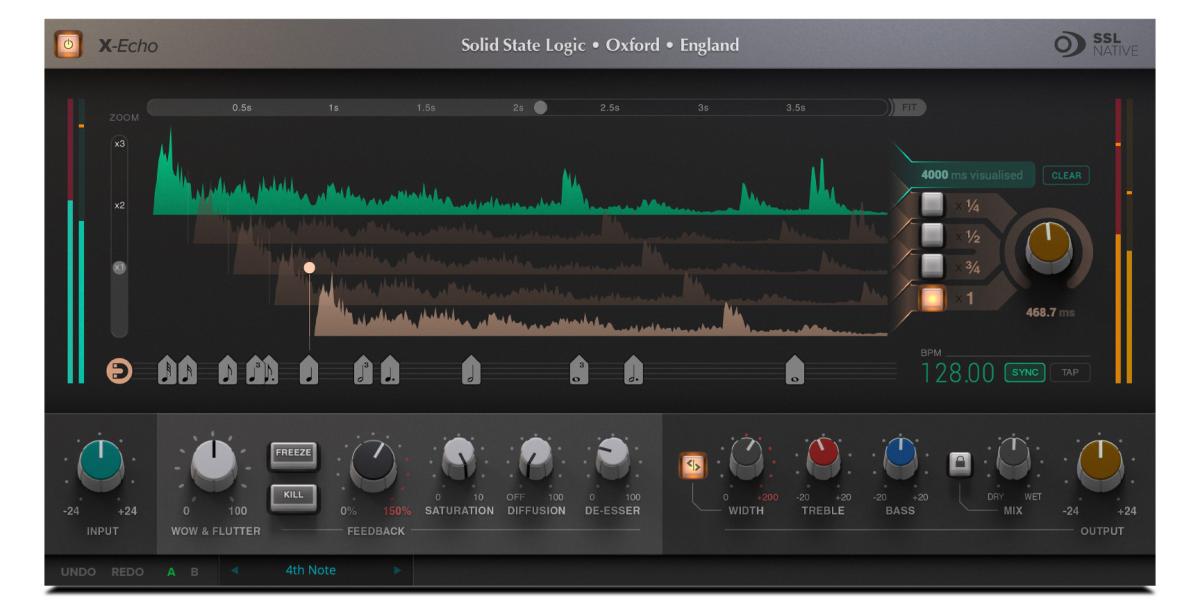Click the INPUT gain knob

102,466
